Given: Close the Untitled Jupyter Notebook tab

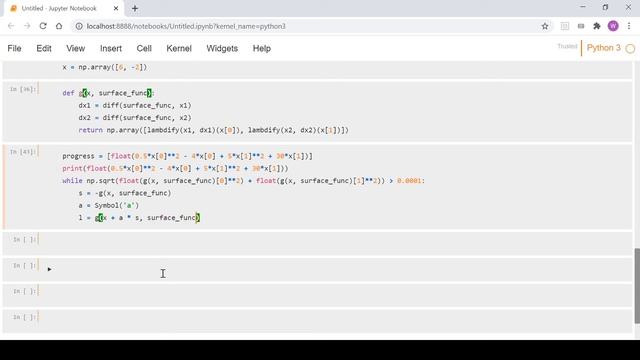Looking at the screenshot, I should pos(116,8).
